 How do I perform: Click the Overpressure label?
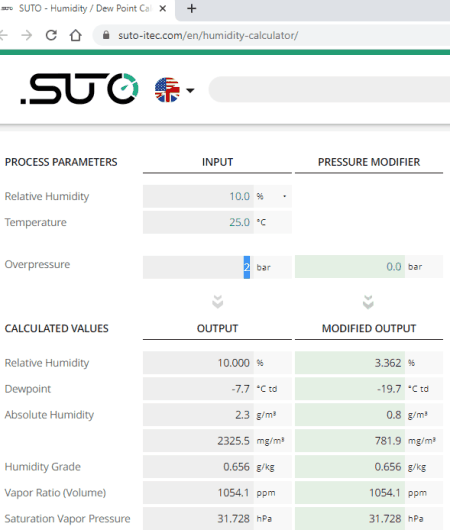[x=37, y=264]
